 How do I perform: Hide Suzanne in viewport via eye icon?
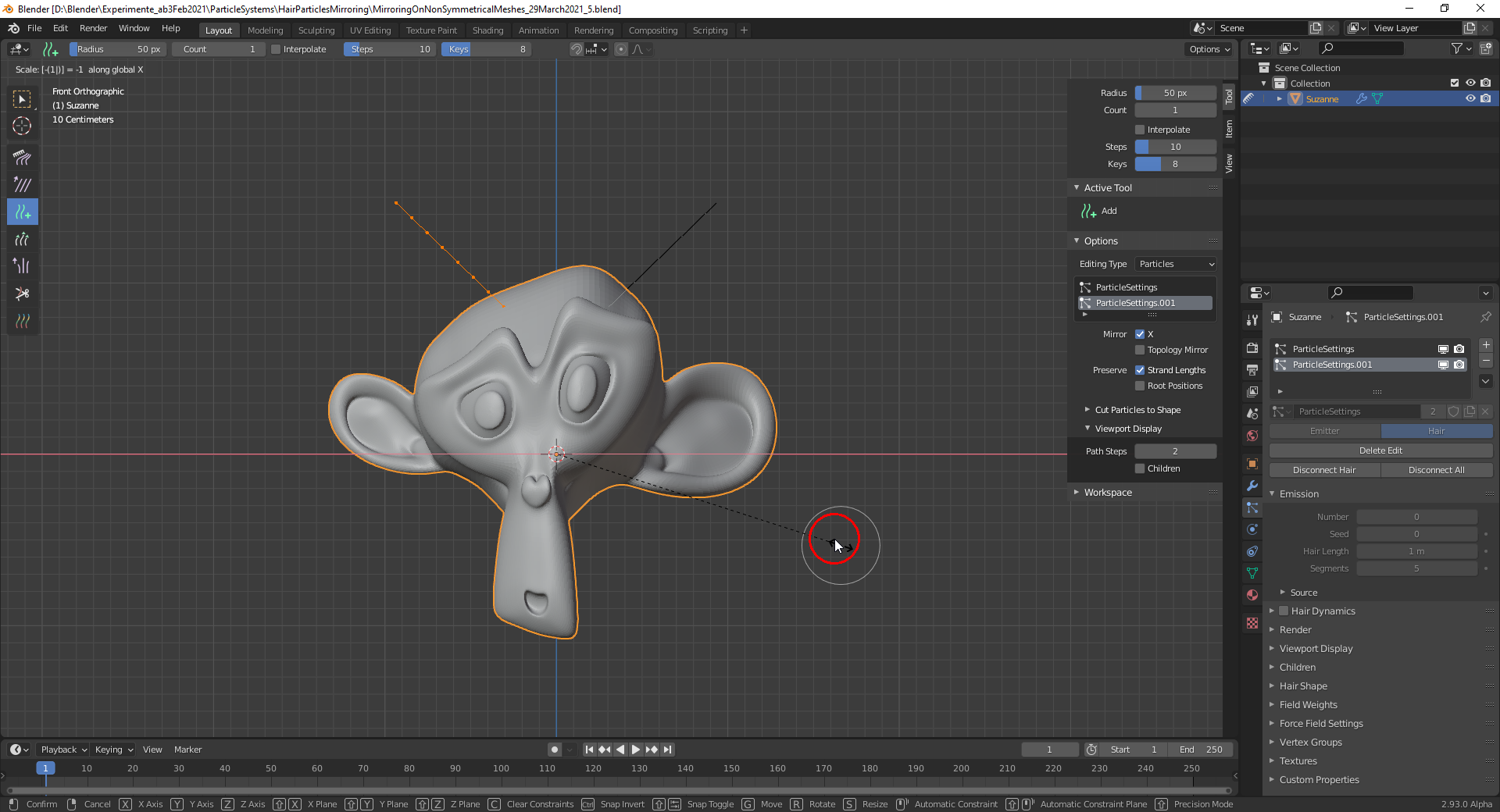[x=1470, y=99]
